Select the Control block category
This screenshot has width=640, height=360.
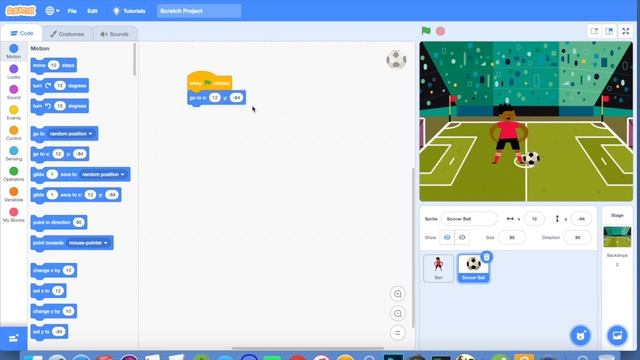tap(13, 133)
